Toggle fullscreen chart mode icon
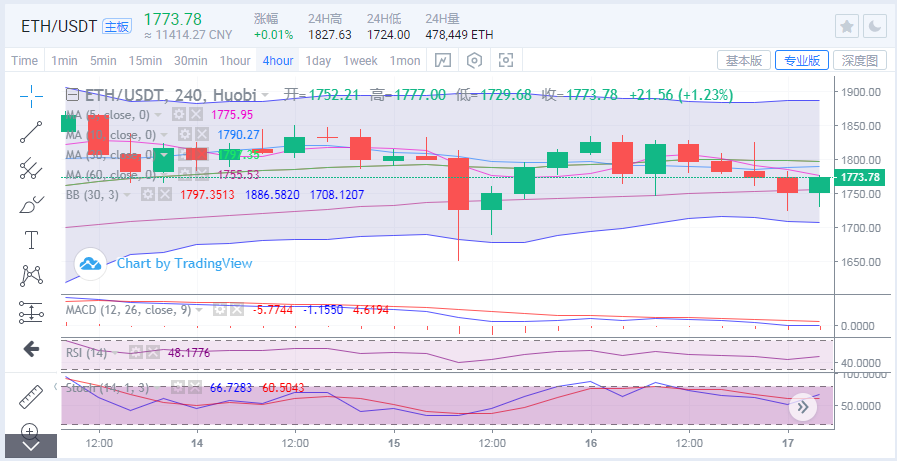This screenshot has height=461, width=897. [506, 60]
